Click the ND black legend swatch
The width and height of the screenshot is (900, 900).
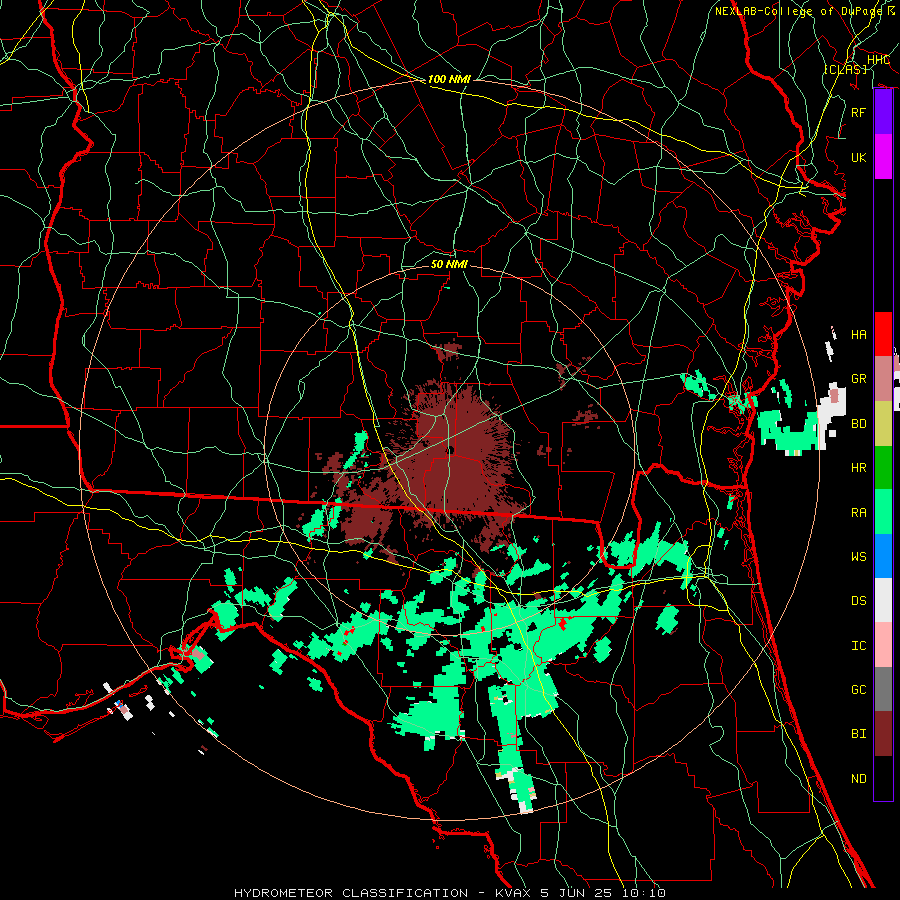point(883,778)
